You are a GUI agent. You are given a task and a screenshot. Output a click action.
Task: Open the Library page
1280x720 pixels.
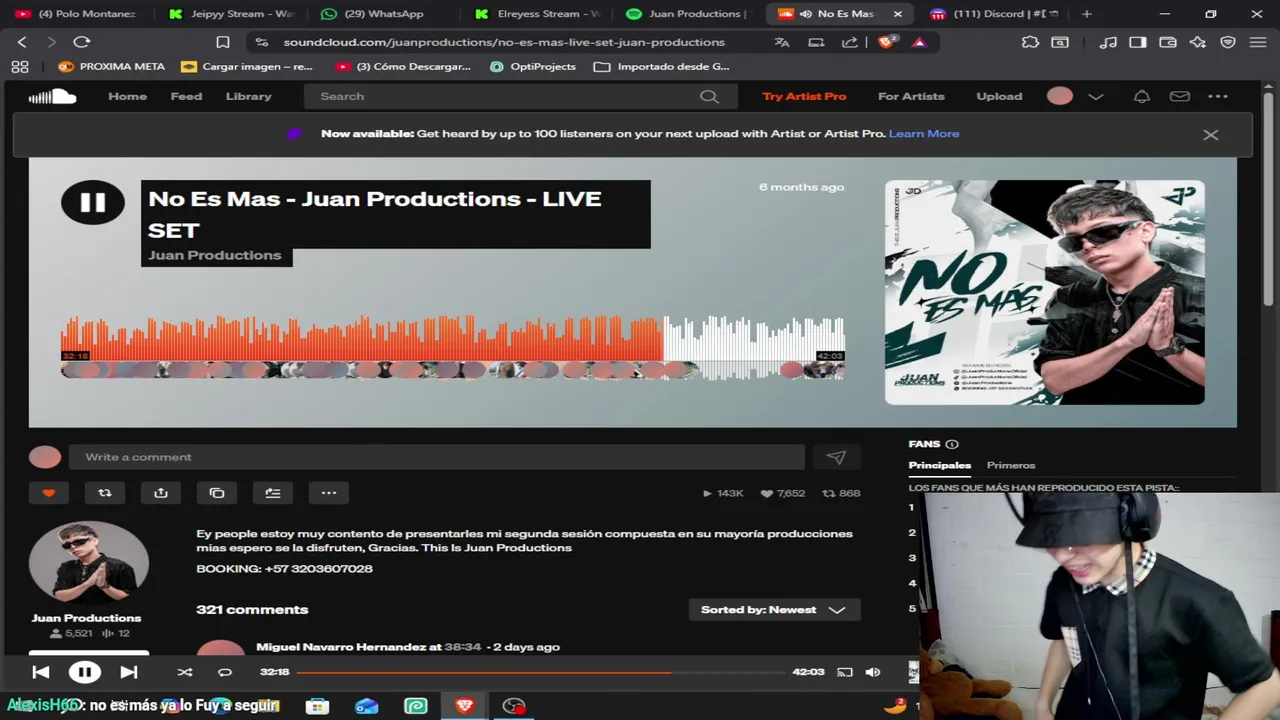point(248,96)
